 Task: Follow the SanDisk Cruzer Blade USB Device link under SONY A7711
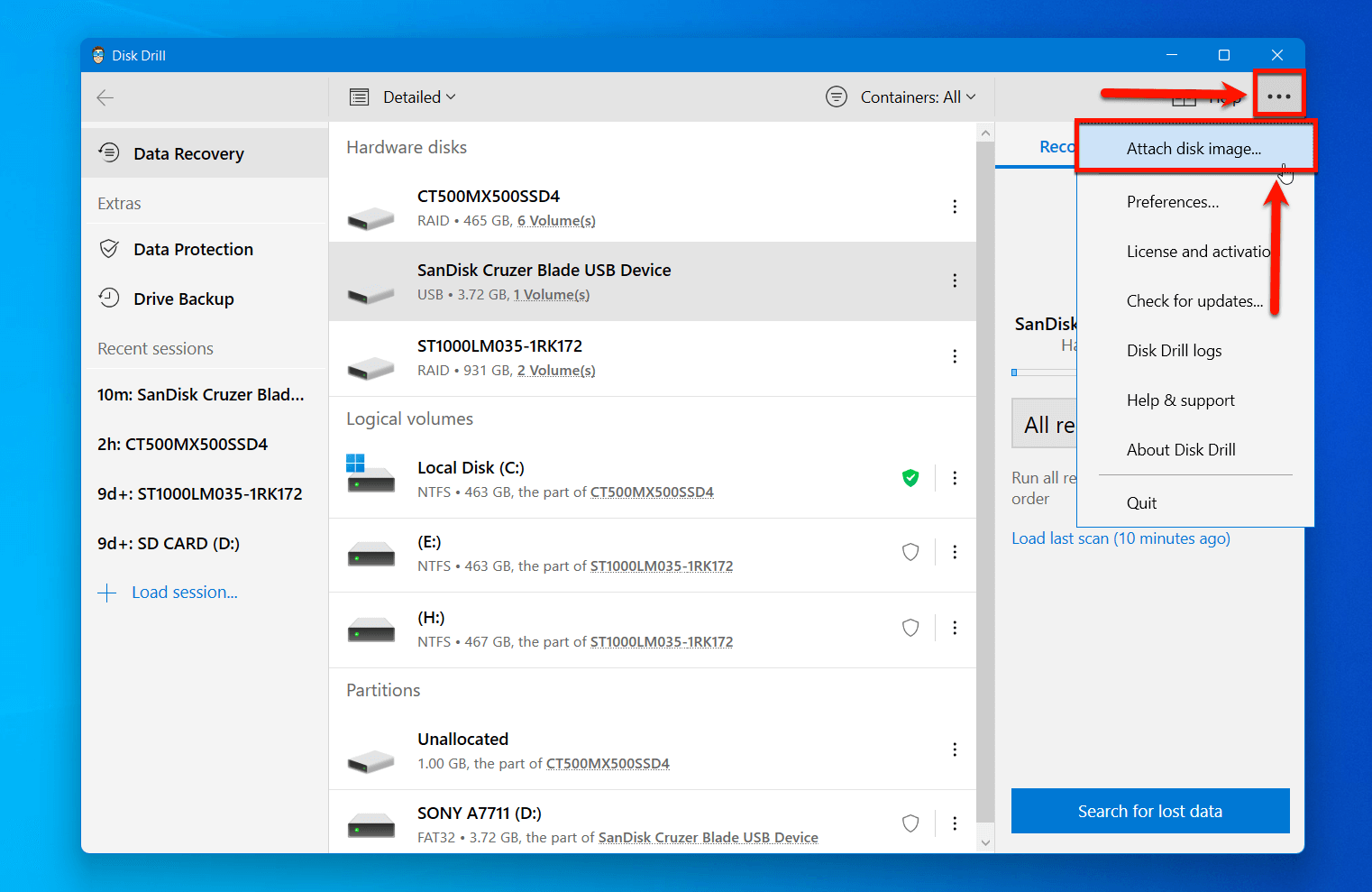(709, 838)
